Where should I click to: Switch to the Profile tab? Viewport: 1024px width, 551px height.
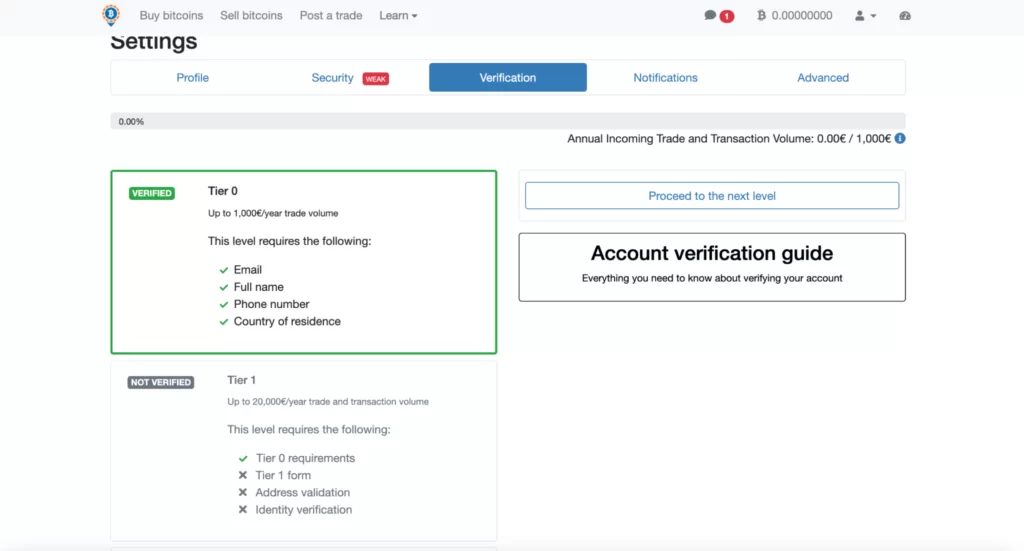pyautogui.click(x=193, y=78)
